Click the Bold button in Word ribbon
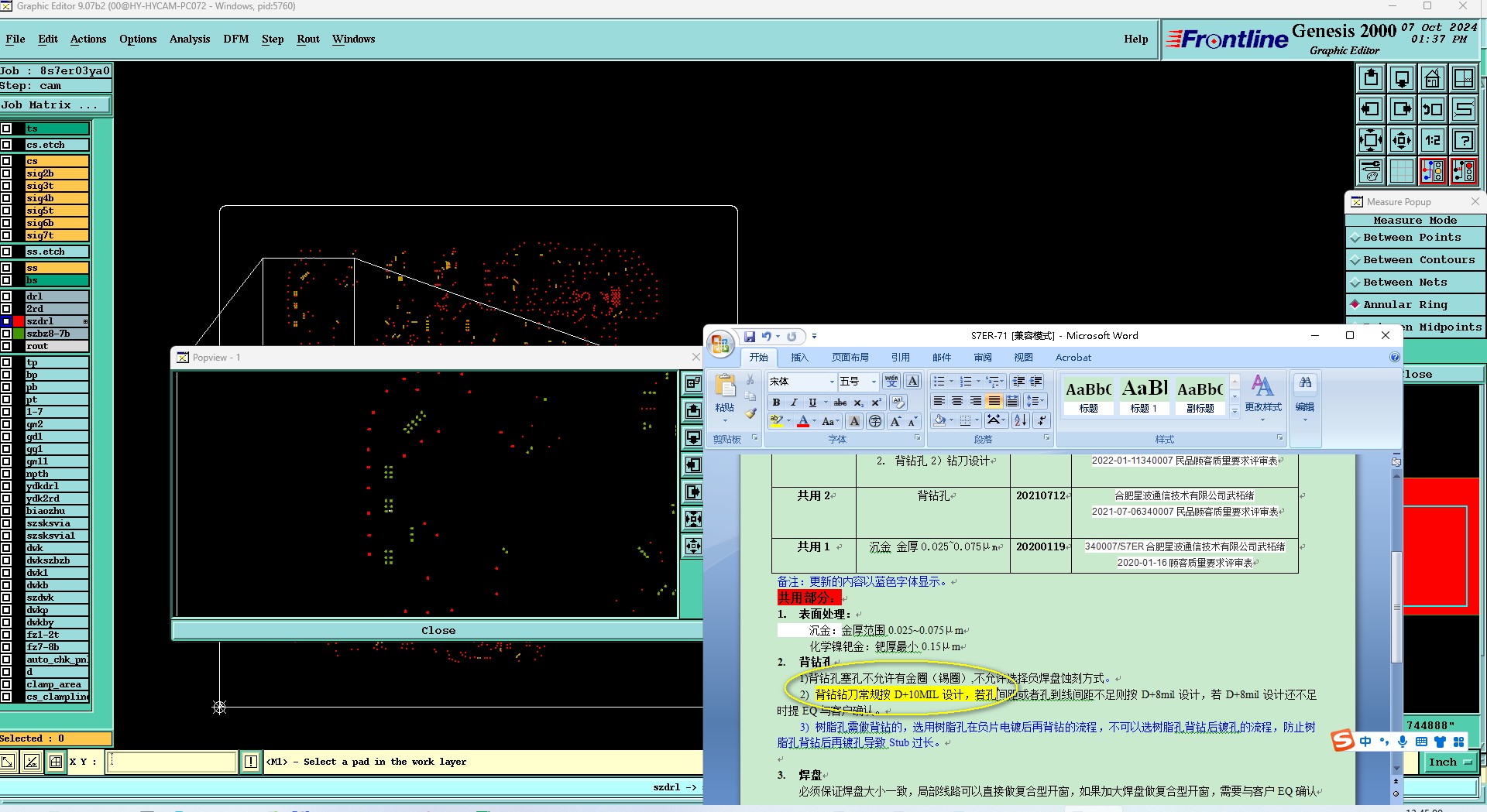The width and height of the screenshot is (1487, 812). click(776, 403)
